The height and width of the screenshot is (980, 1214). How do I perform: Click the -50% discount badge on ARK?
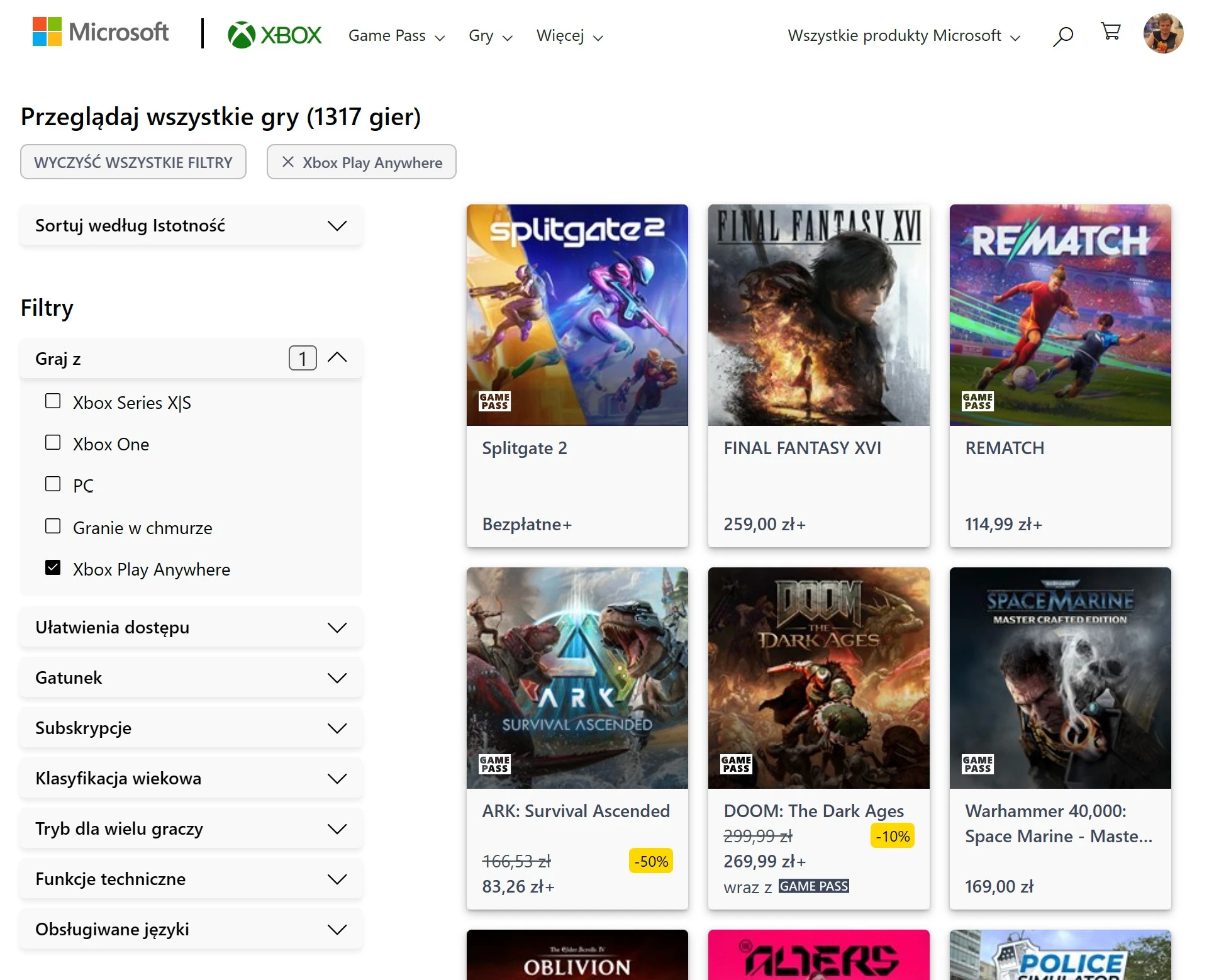tap(651, 861)
